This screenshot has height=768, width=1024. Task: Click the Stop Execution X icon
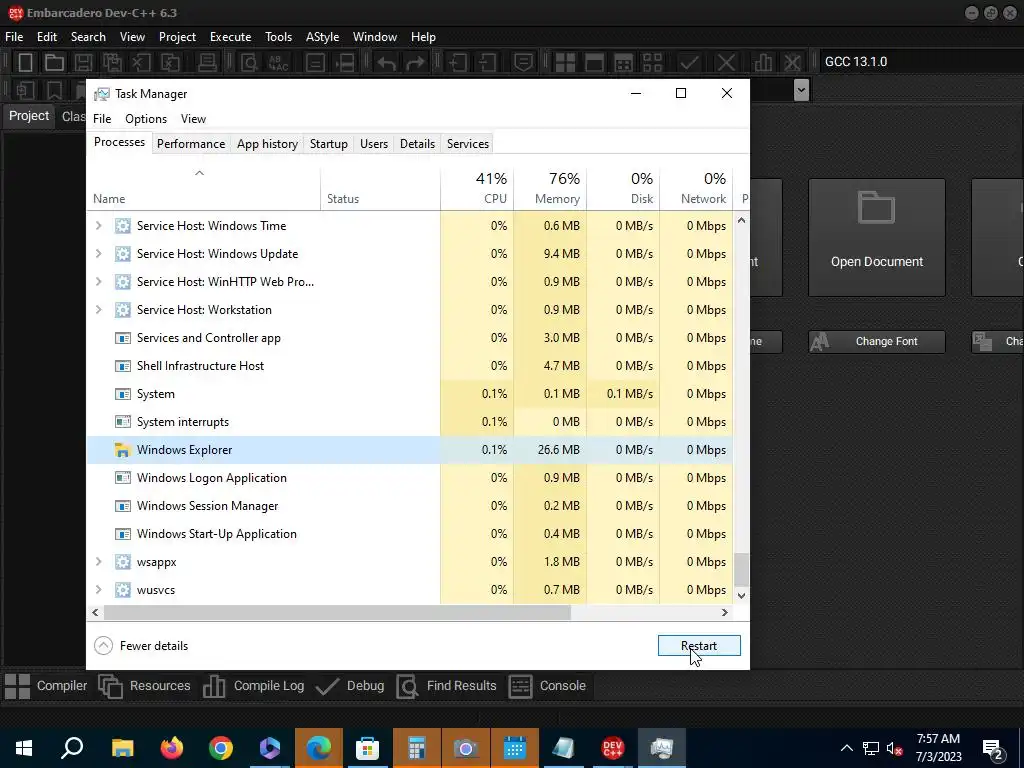(726, 62)
